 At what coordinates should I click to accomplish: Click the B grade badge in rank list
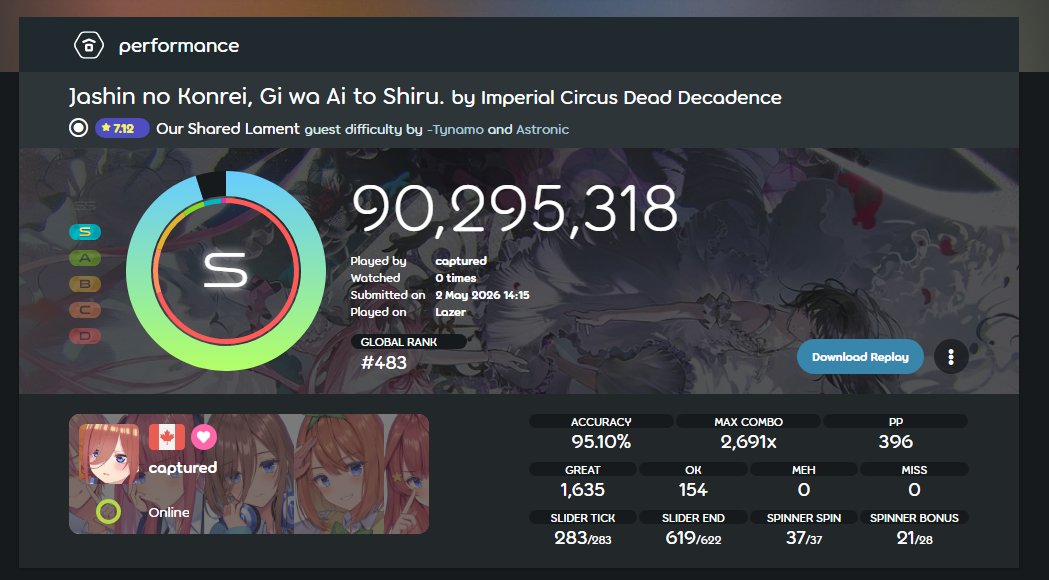pos(85,284)
